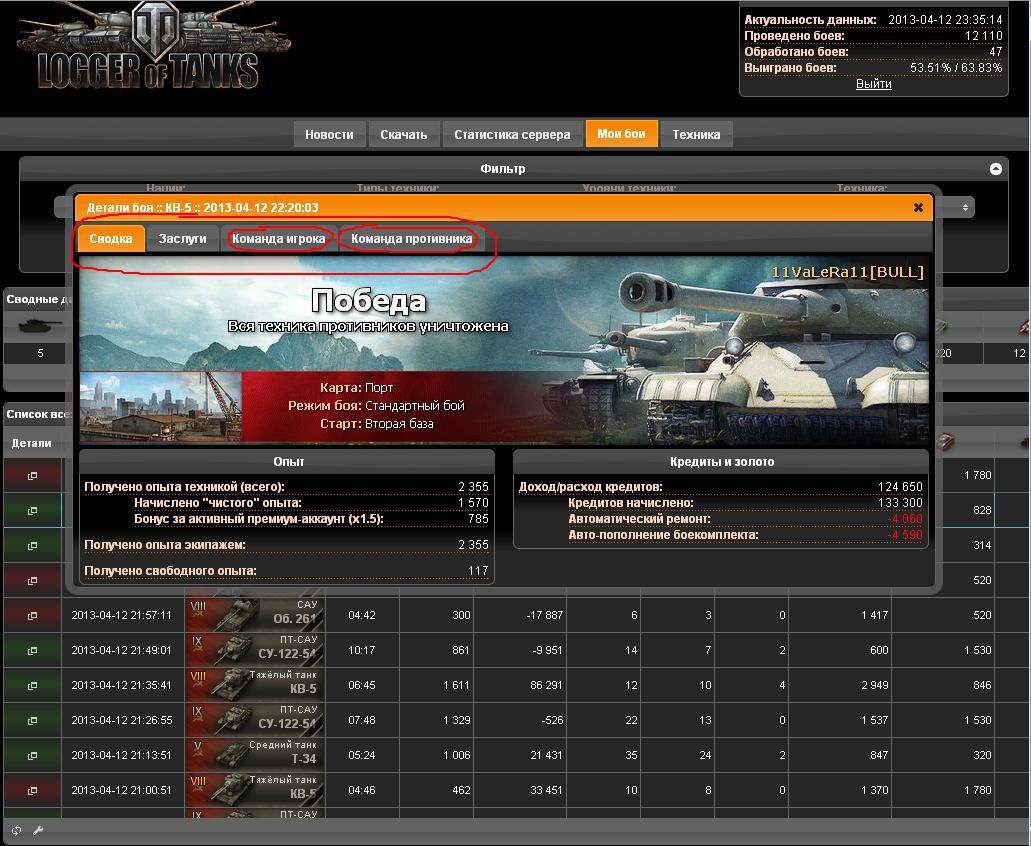Switch to the Команда игрока tab
Image resolution: width=1031 pixels, height=846 pixels.
[x=278, y=239]
